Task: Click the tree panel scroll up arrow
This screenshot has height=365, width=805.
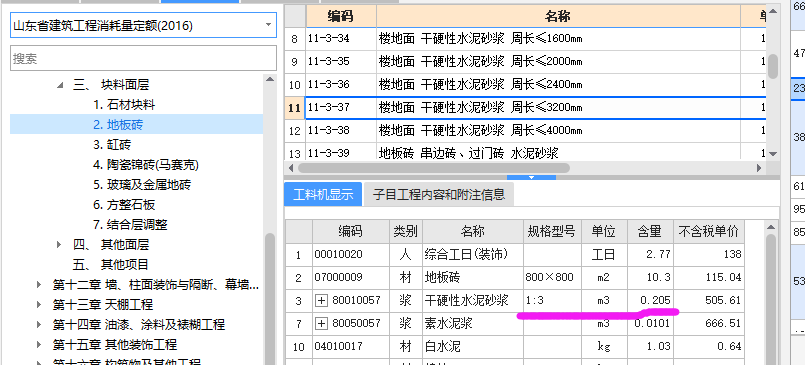Action: [270, 79]
